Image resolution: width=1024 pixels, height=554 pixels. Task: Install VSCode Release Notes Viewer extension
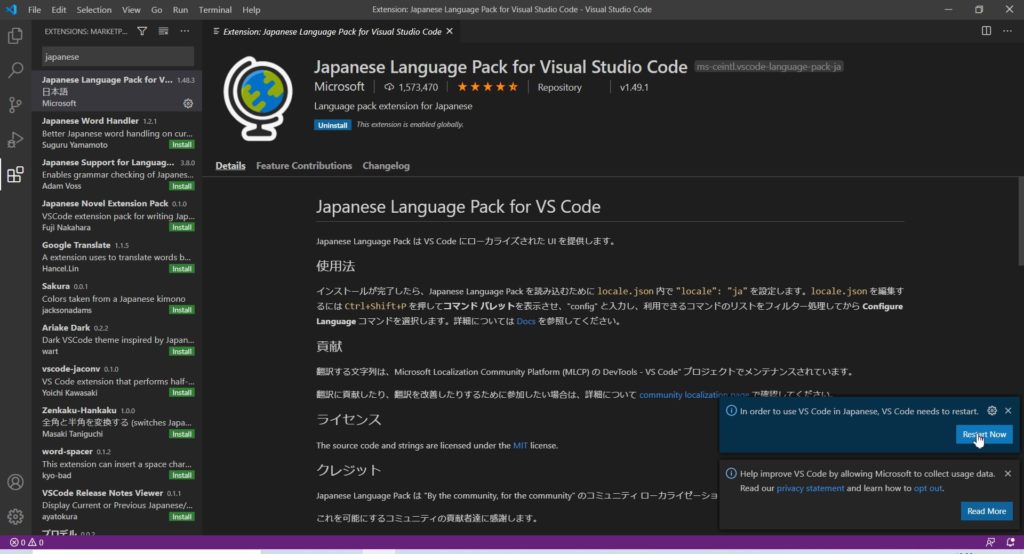182,516
